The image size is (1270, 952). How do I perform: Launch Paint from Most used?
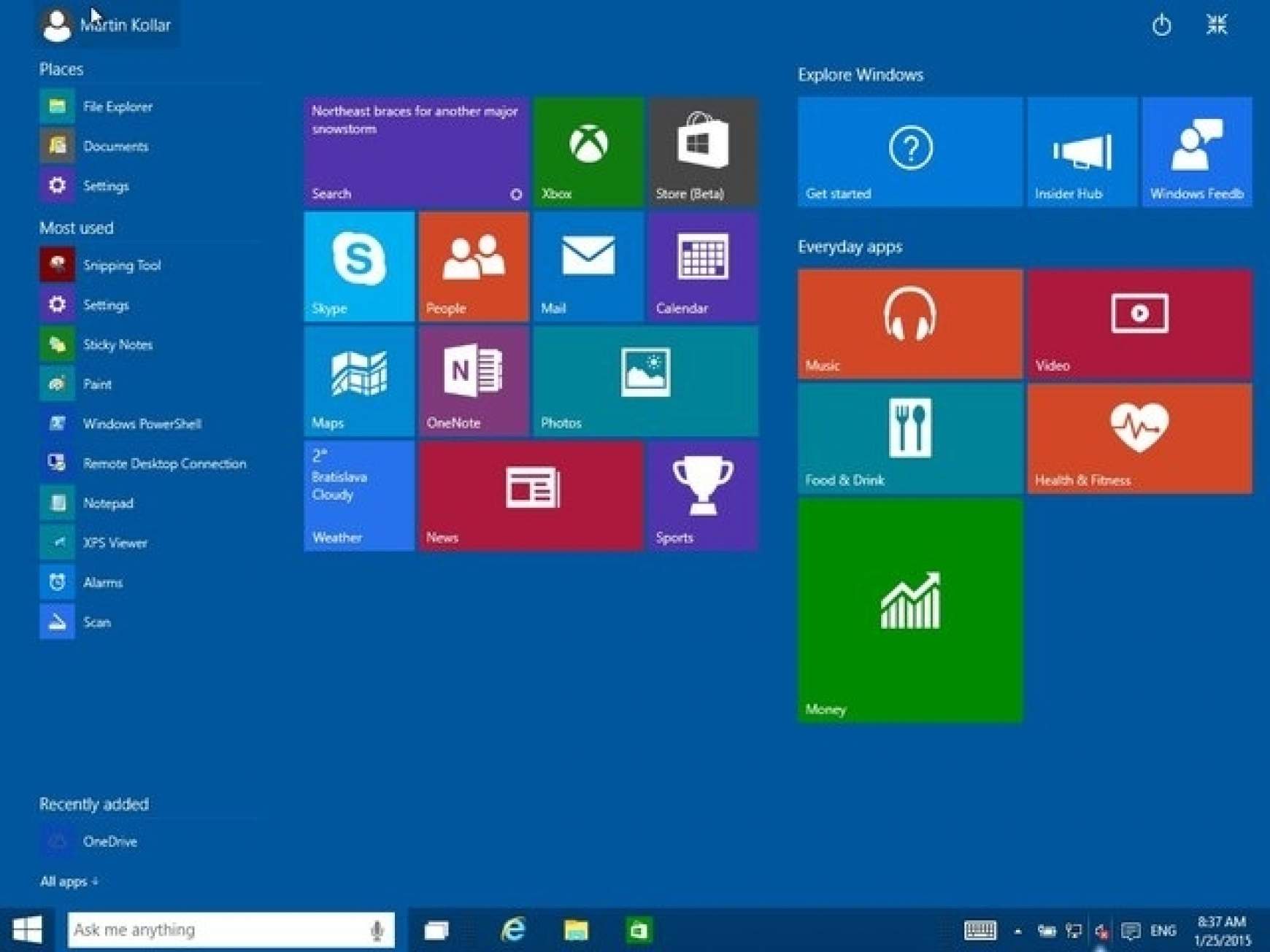tap(150, 384)
